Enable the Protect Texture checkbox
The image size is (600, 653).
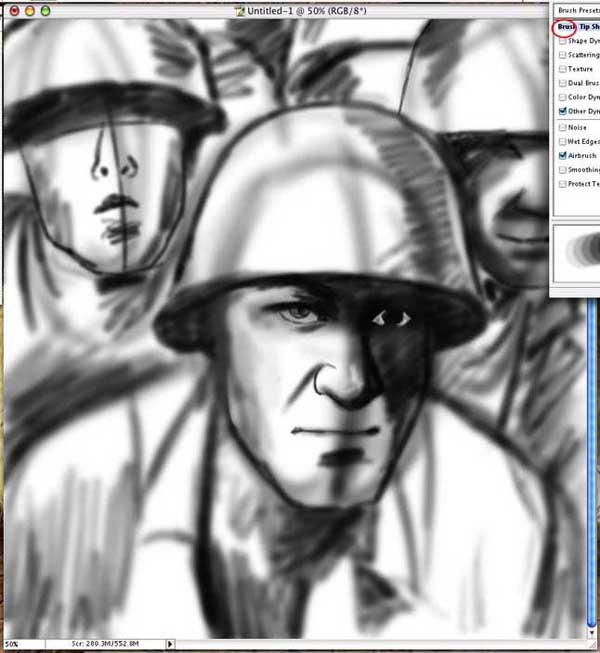pos(563,184)
